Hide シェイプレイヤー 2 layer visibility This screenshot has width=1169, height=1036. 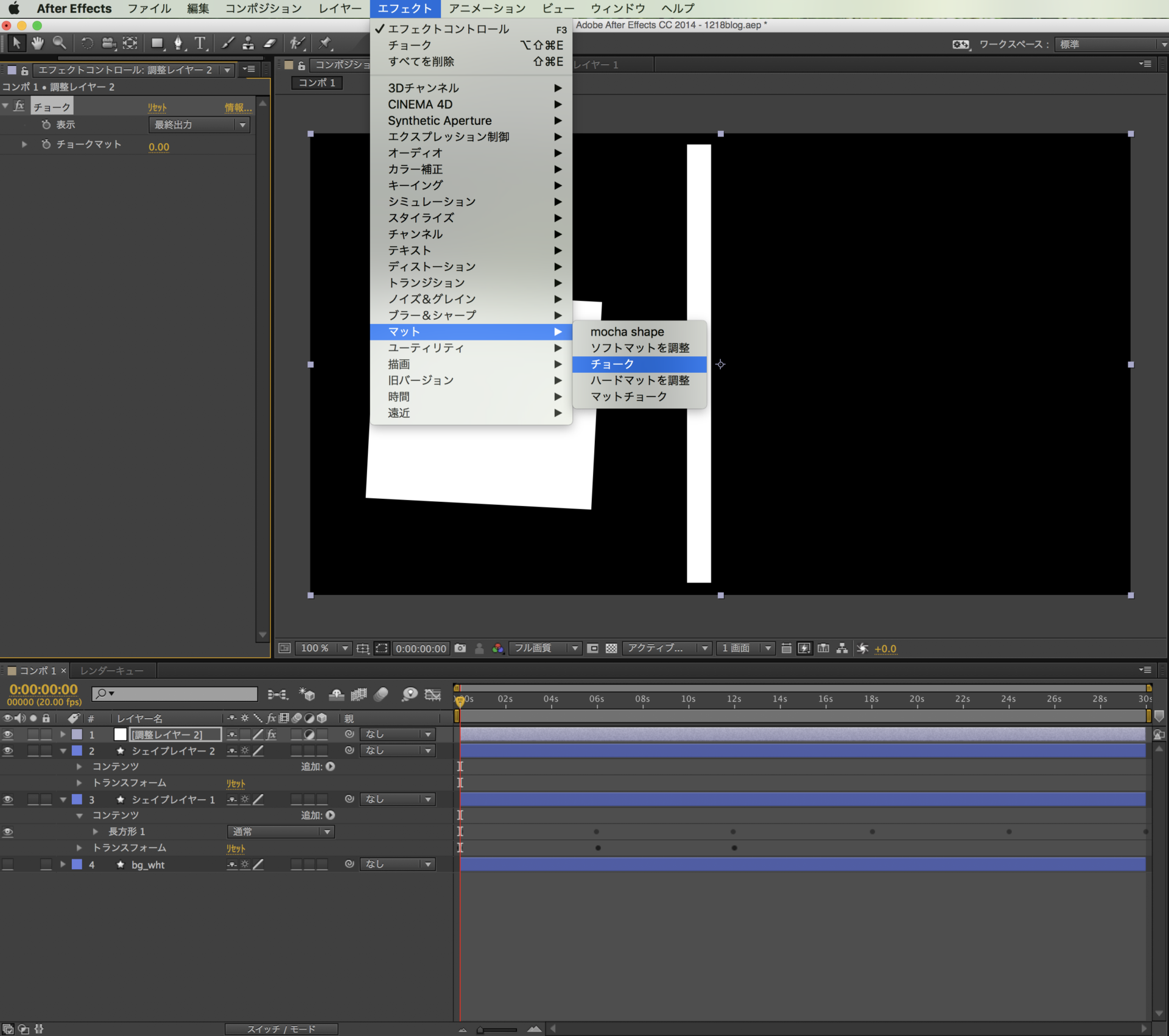[x=8, y=751]
